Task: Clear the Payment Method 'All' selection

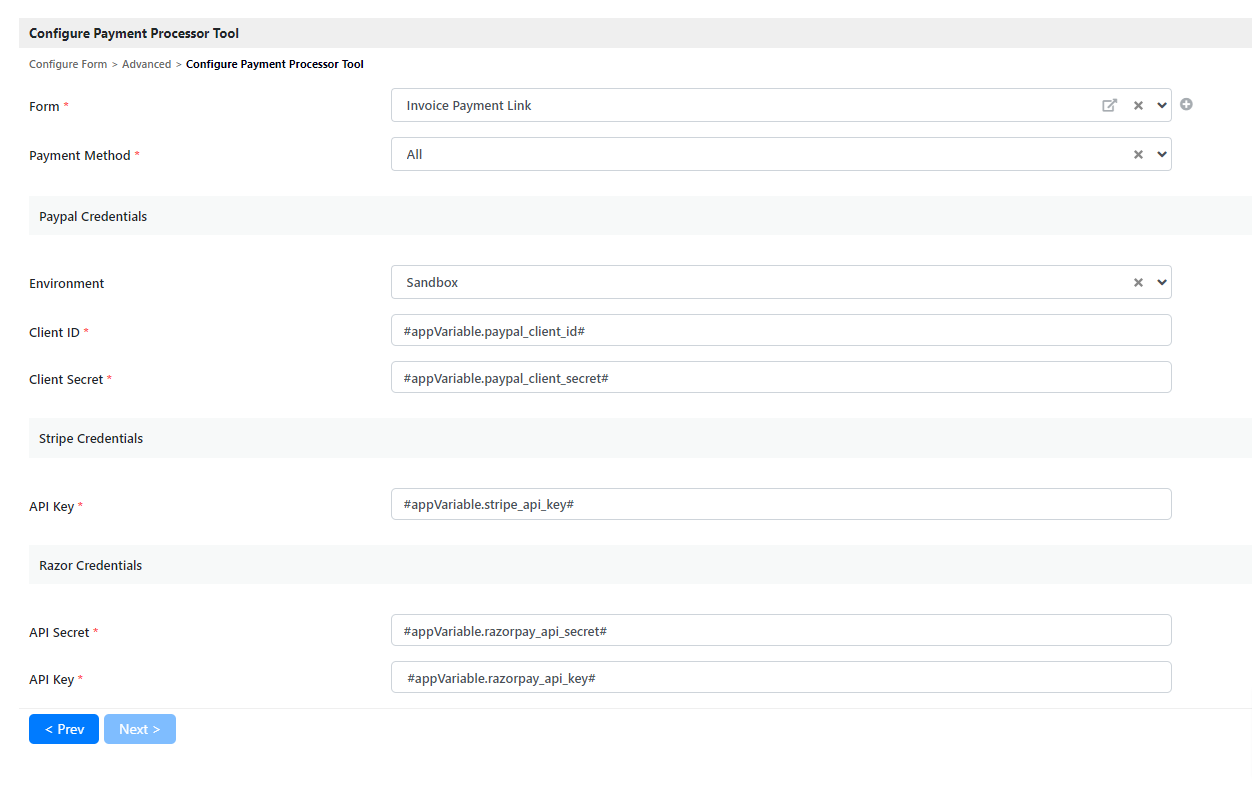Action: (1138, 155)
